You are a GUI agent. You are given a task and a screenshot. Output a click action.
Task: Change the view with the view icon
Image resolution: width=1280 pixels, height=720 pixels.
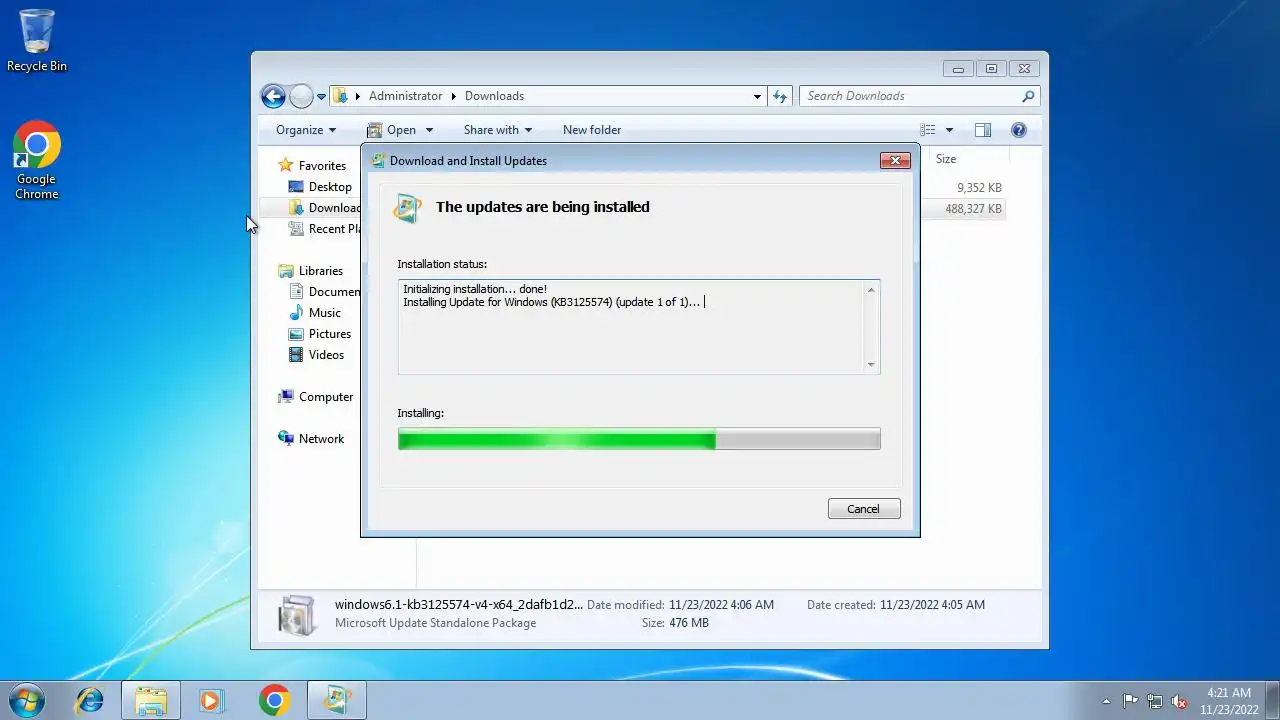pos(928,130)
